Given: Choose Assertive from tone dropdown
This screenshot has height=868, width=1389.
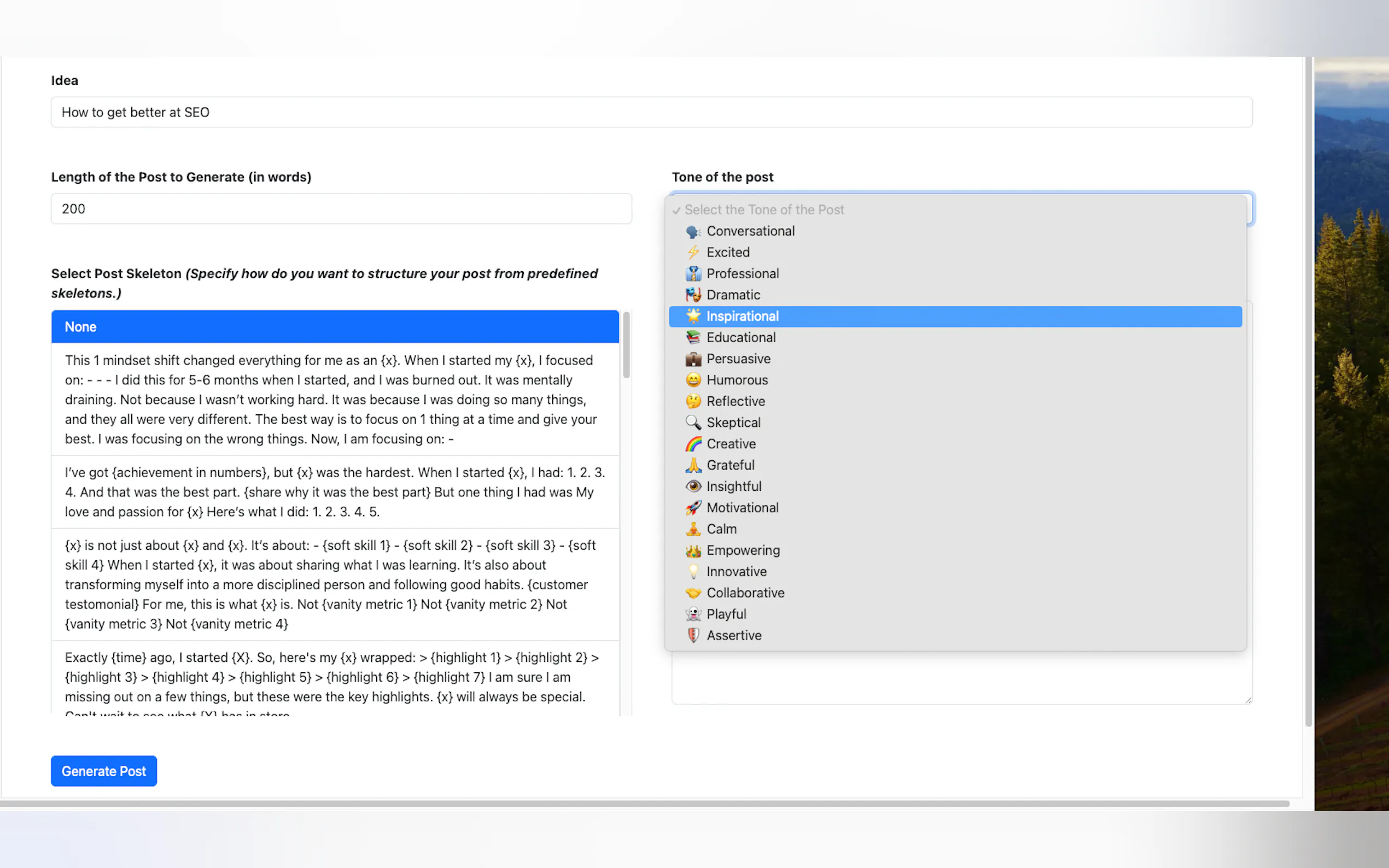Looking at the screenshot, I should [x=734, y=636].
